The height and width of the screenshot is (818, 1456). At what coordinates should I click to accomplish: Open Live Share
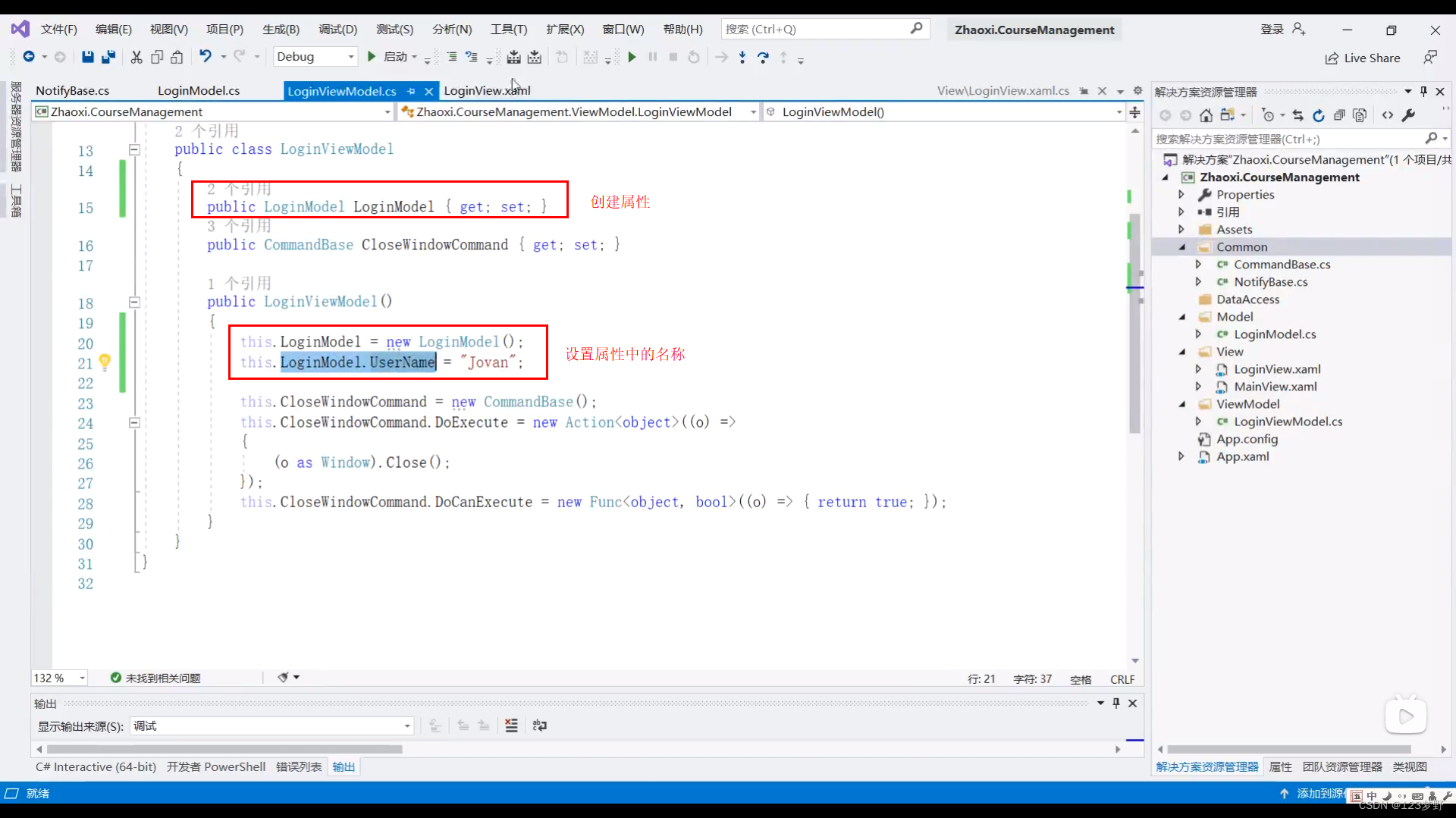click(1363, 58)
